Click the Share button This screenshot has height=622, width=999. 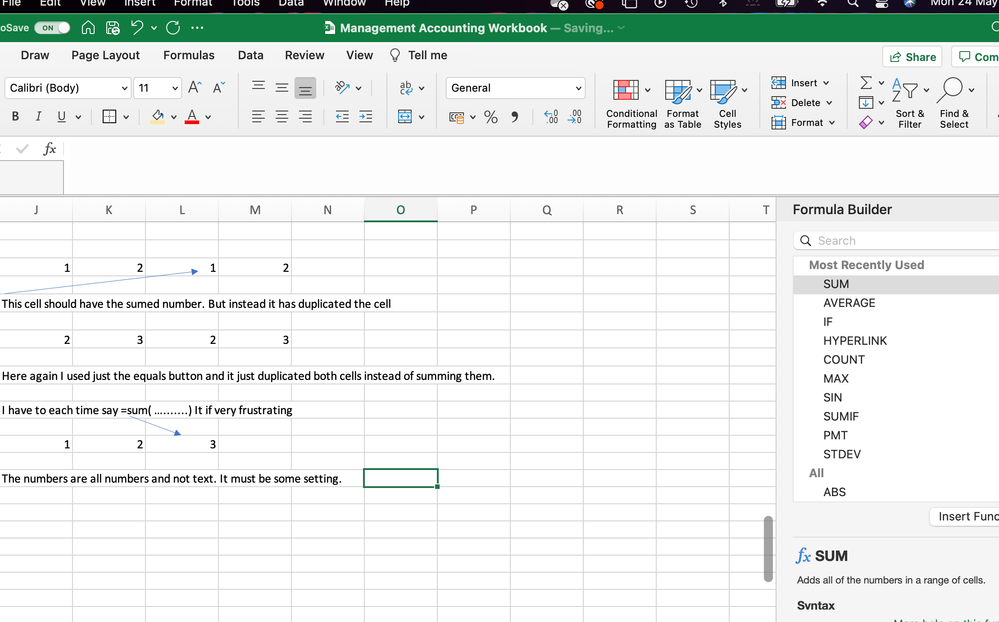coord(913,57)
